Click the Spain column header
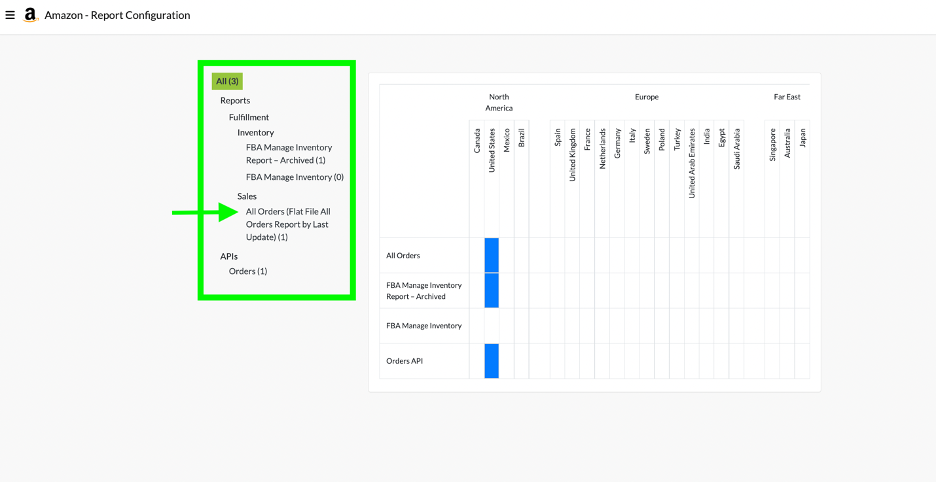The width and height of the screenshot is (936, 482). coord(558,137)
